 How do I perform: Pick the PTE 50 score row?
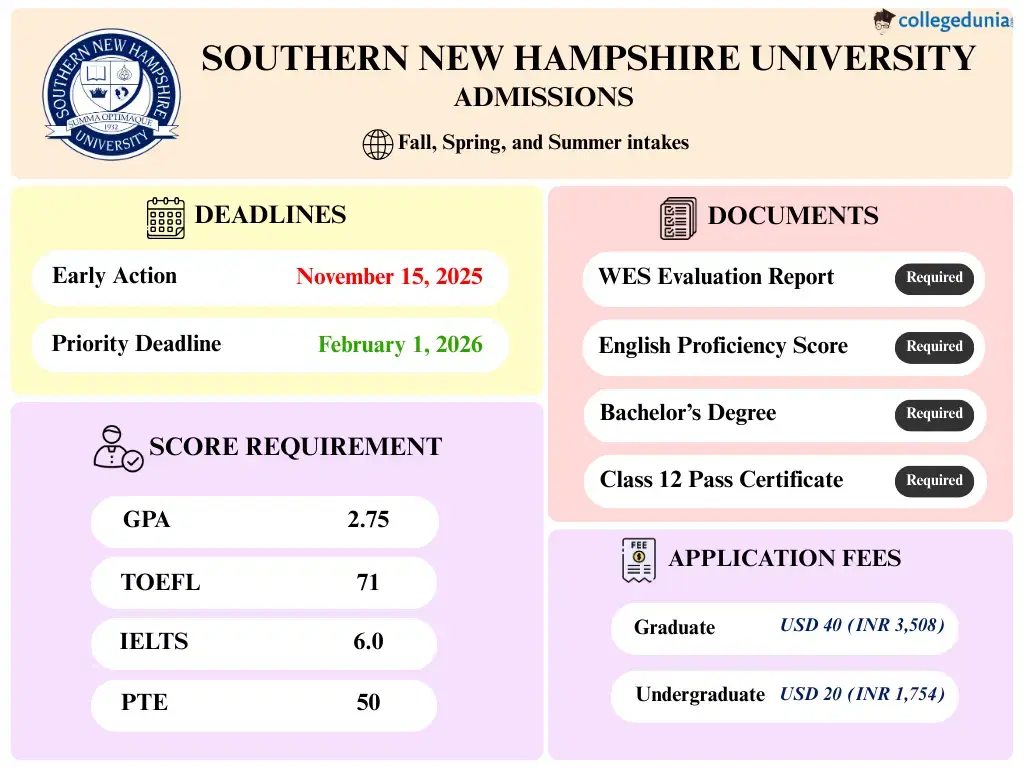coord(264,704)
